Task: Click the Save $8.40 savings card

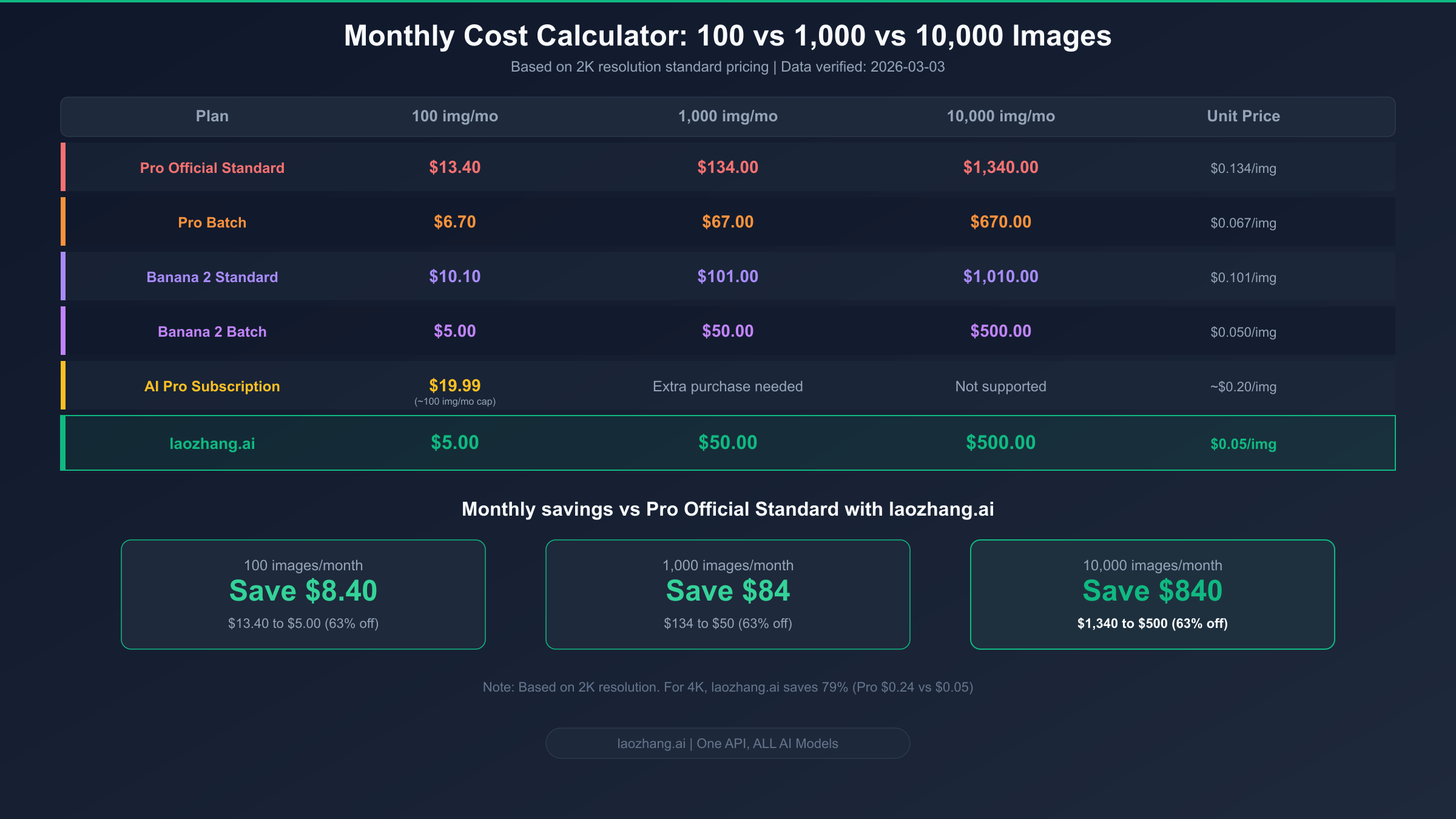Action: tap(303, 595)
